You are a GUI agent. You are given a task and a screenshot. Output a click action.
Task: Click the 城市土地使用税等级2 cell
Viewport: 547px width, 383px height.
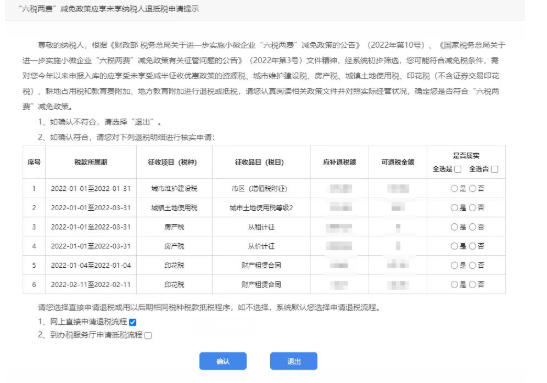[x=261, y=208]
